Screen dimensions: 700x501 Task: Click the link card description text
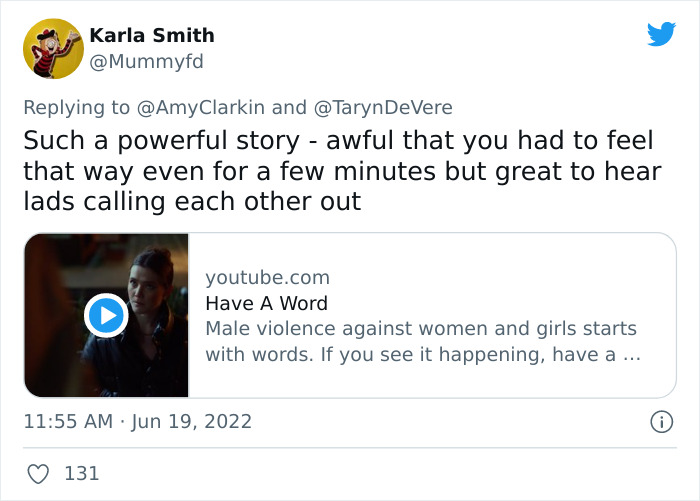(x=421, y=341)
